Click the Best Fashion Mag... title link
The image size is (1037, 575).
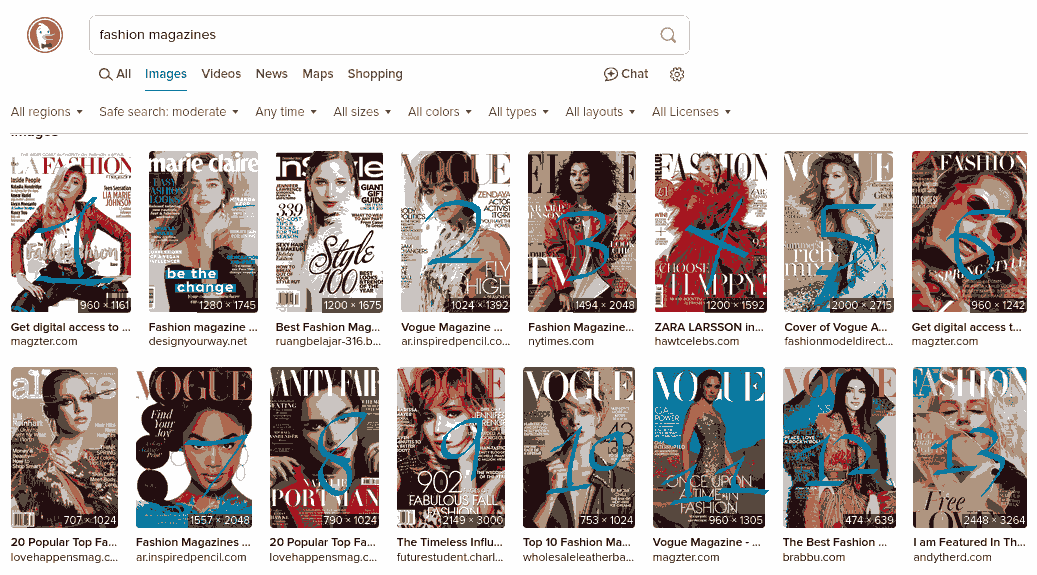[328, 327]
